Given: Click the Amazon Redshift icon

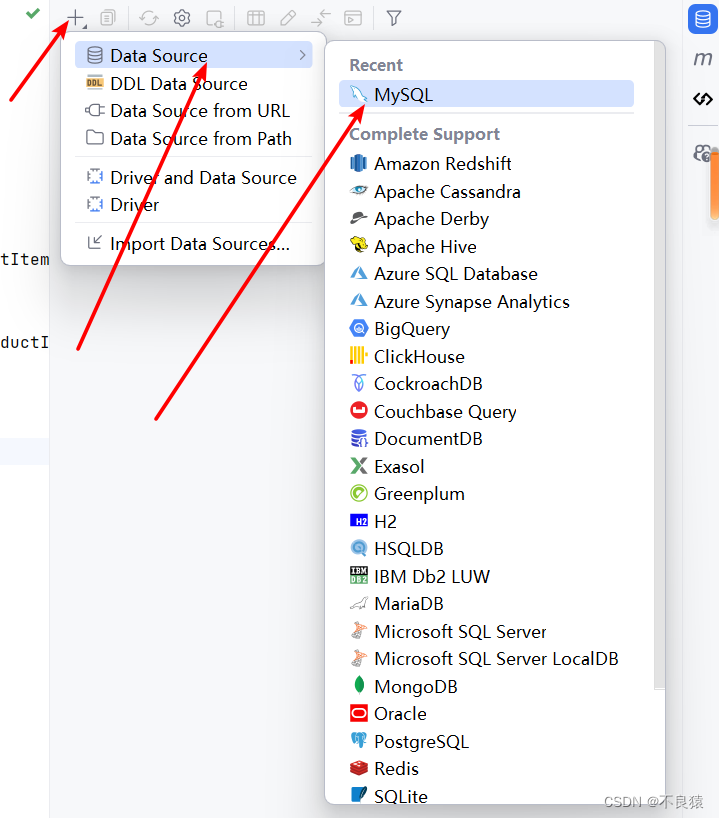Looking at the screenshot, I should coord(358,163).
